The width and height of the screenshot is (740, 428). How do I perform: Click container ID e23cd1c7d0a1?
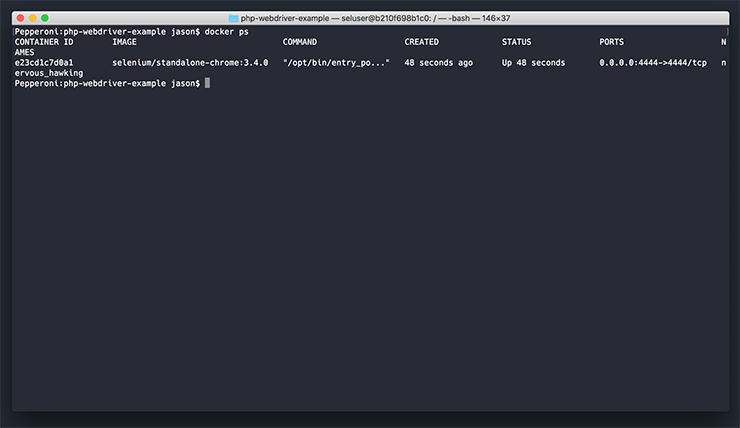click(x=44, y=63)
